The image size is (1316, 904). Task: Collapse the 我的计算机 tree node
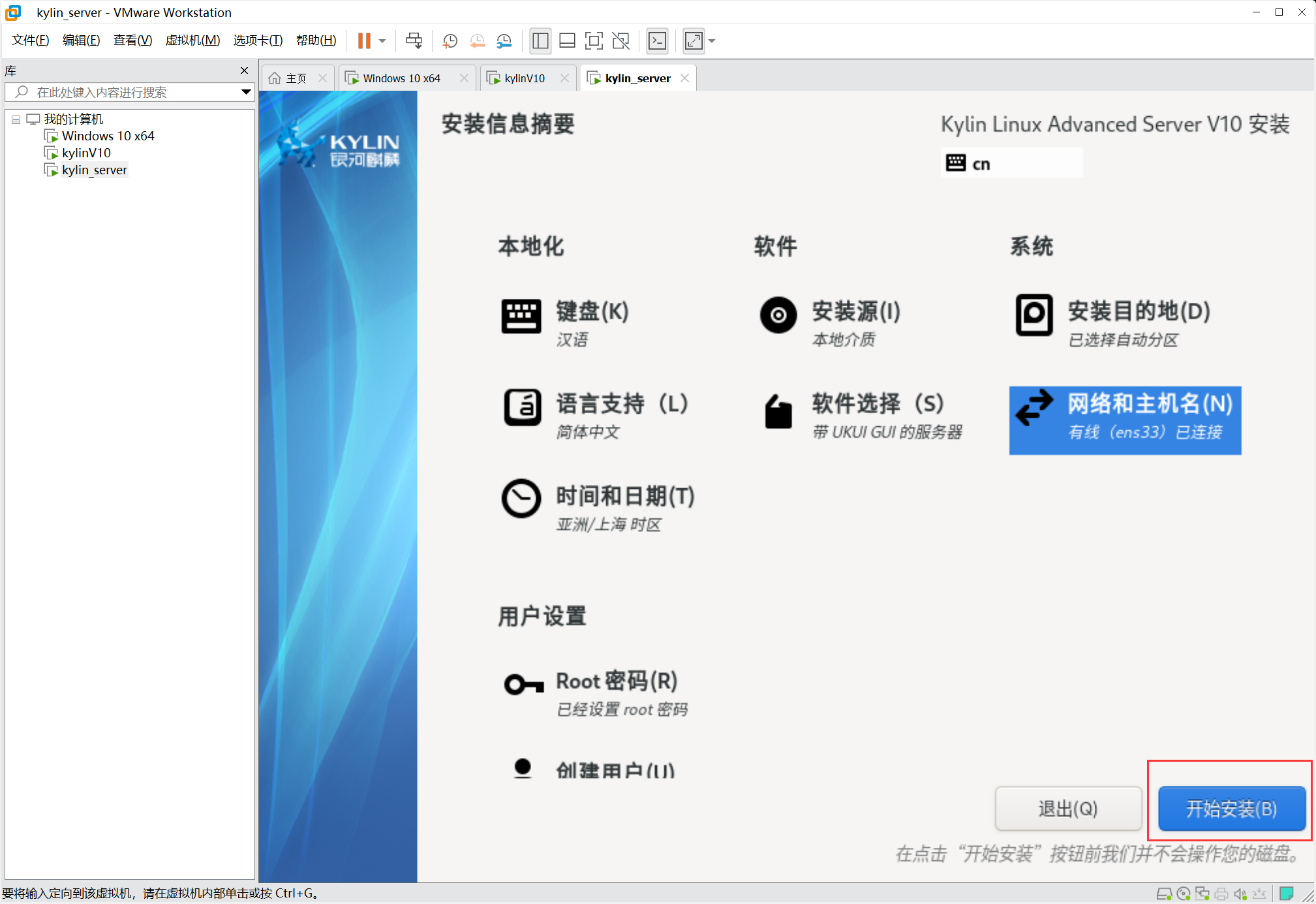[16, 119]
